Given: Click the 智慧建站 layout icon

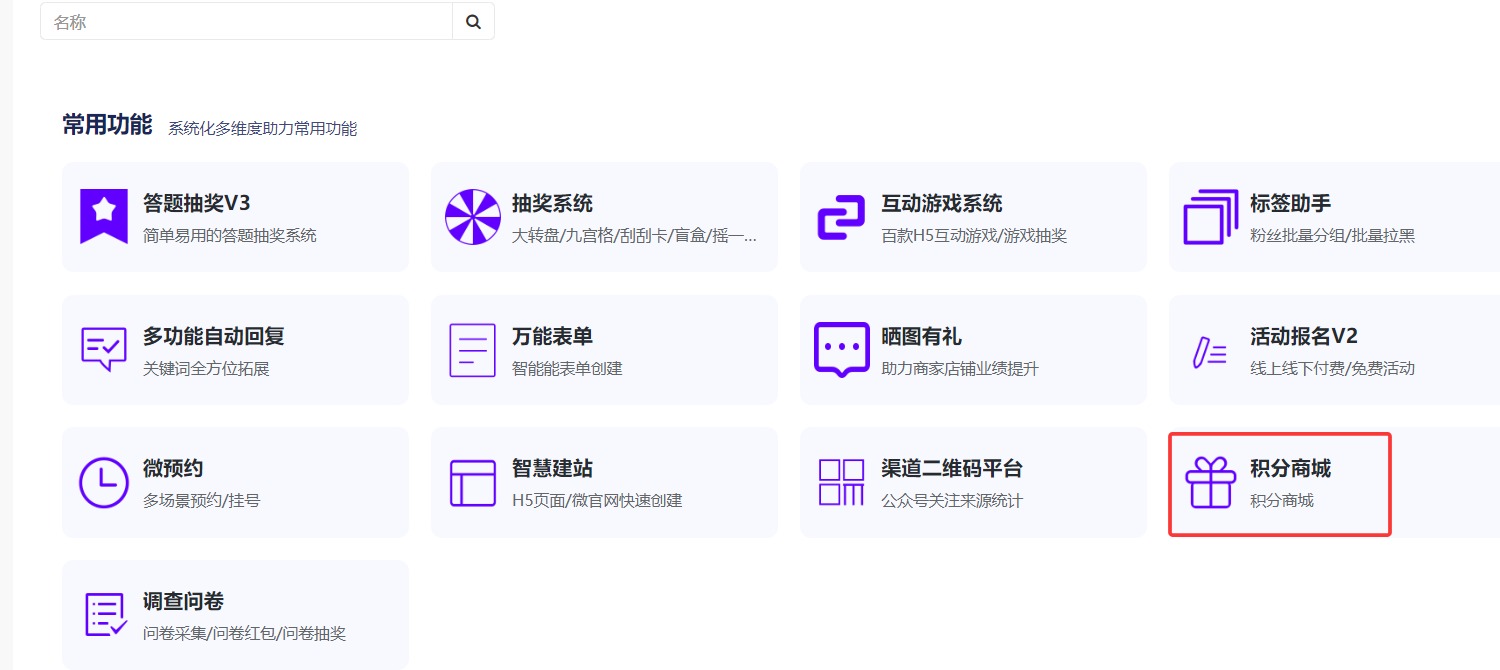Looking at the screenshot, I should coord(473,482).
